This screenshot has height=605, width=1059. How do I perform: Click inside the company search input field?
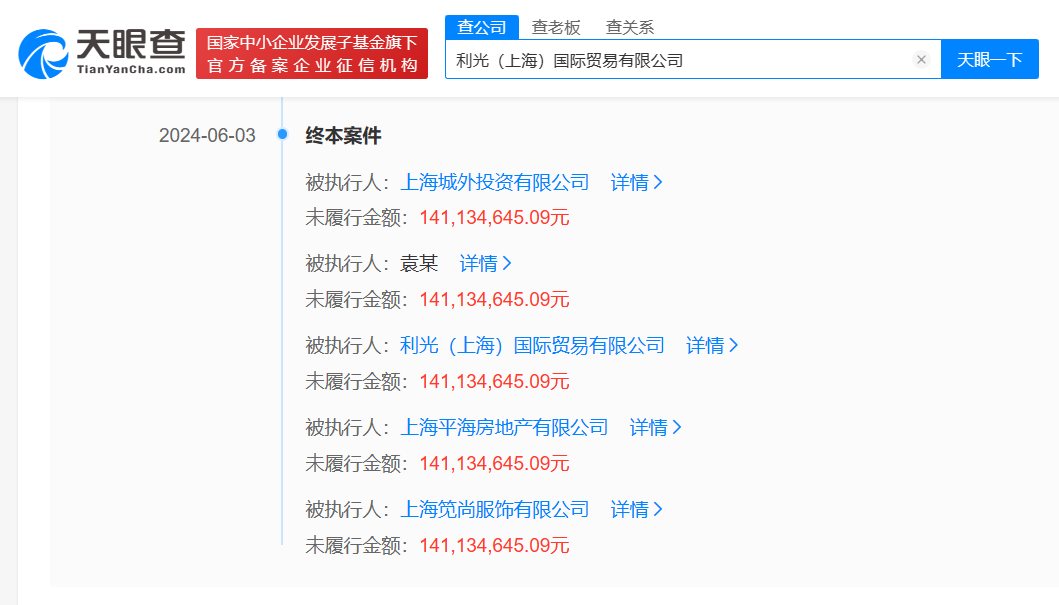coord(680,59)
